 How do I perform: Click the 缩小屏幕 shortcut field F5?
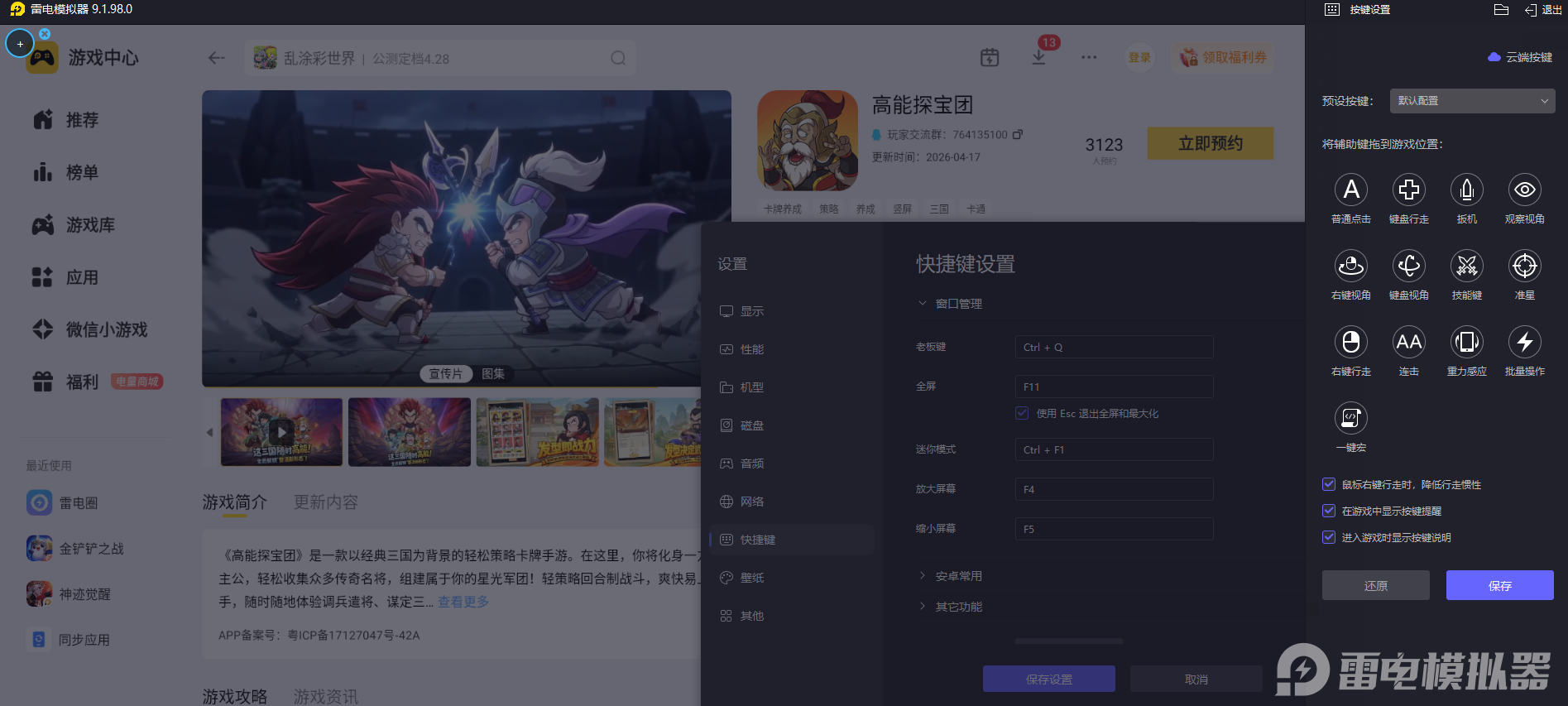(1115, 529)
